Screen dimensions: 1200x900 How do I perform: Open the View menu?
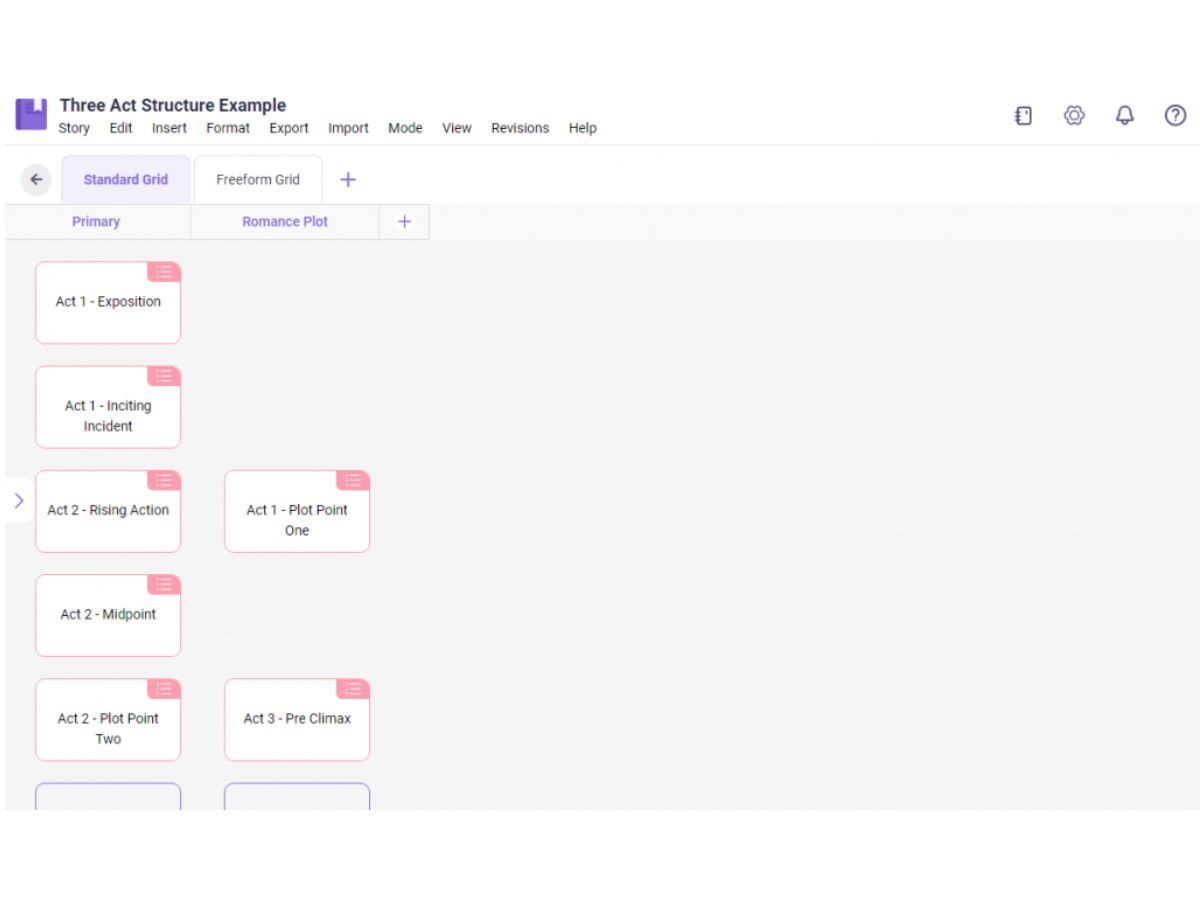coord(457,128)
